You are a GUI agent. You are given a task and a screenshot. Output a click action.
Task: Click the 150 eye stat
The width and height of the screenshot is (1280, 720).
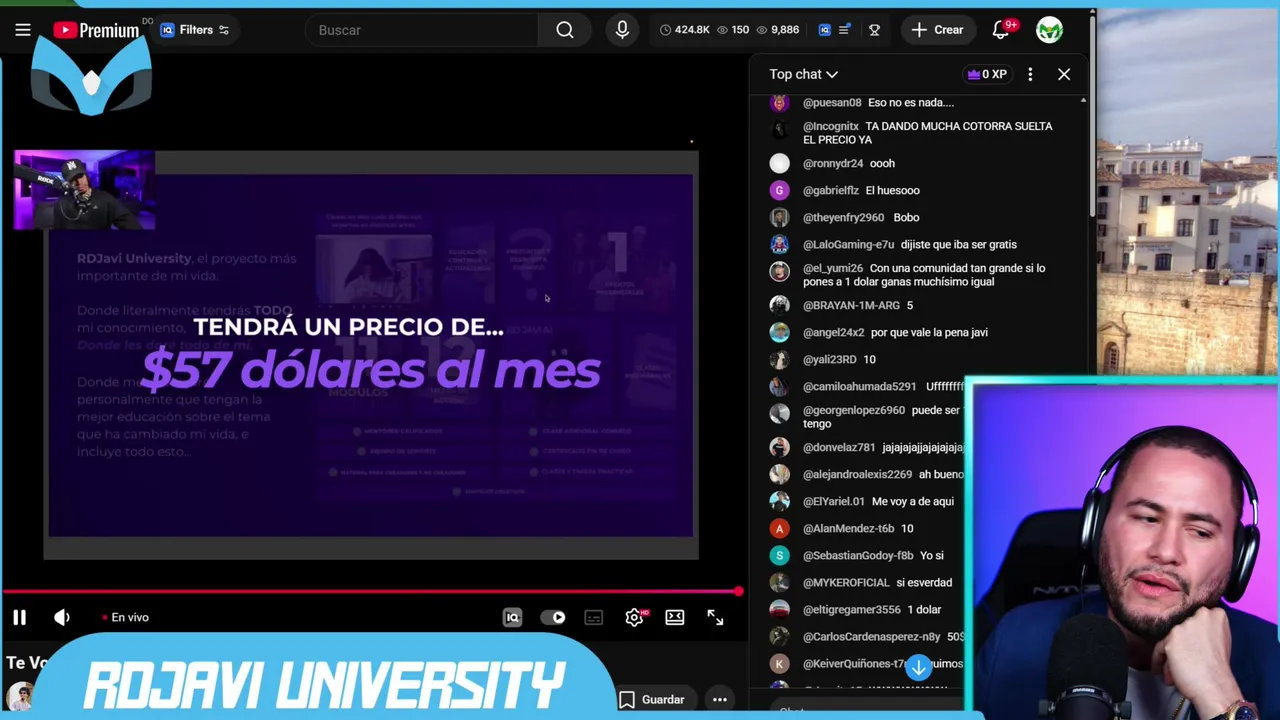pos(733,30)
